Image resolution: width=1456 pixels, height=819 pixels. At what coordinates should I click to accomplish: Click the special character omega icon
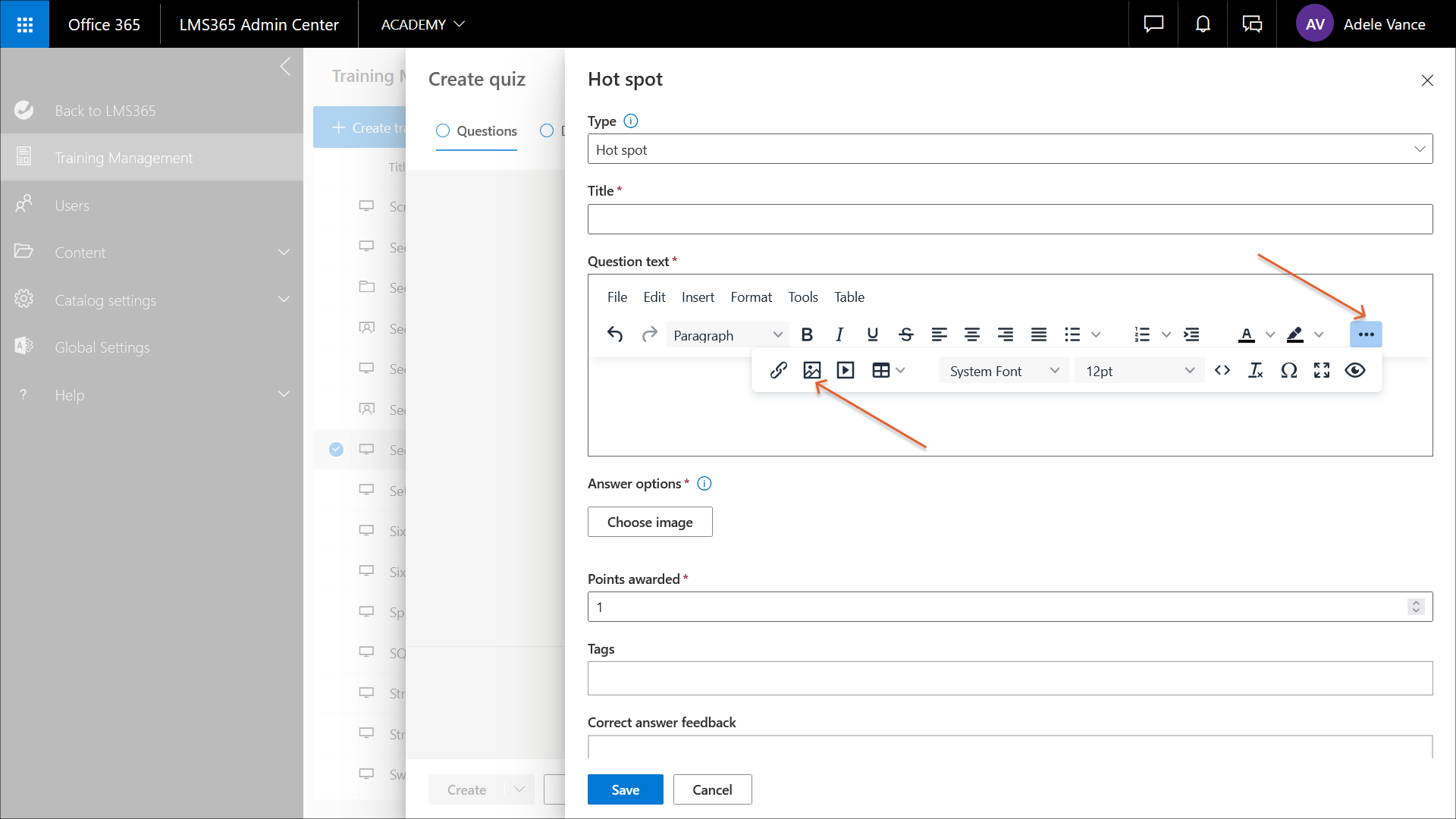pyautogui.click(x=1288, y=370)
